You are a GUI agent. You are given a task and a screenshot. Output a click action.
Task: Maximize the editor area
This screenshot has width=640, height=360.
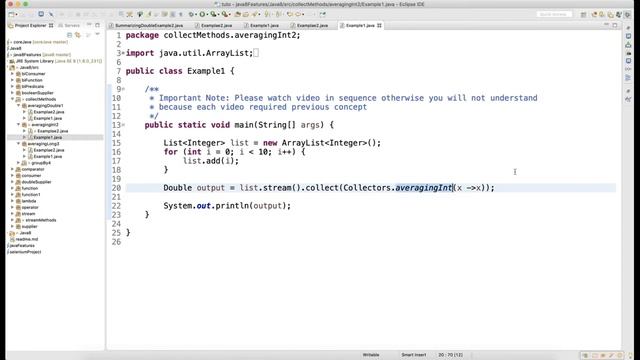(x=615, y=25)
